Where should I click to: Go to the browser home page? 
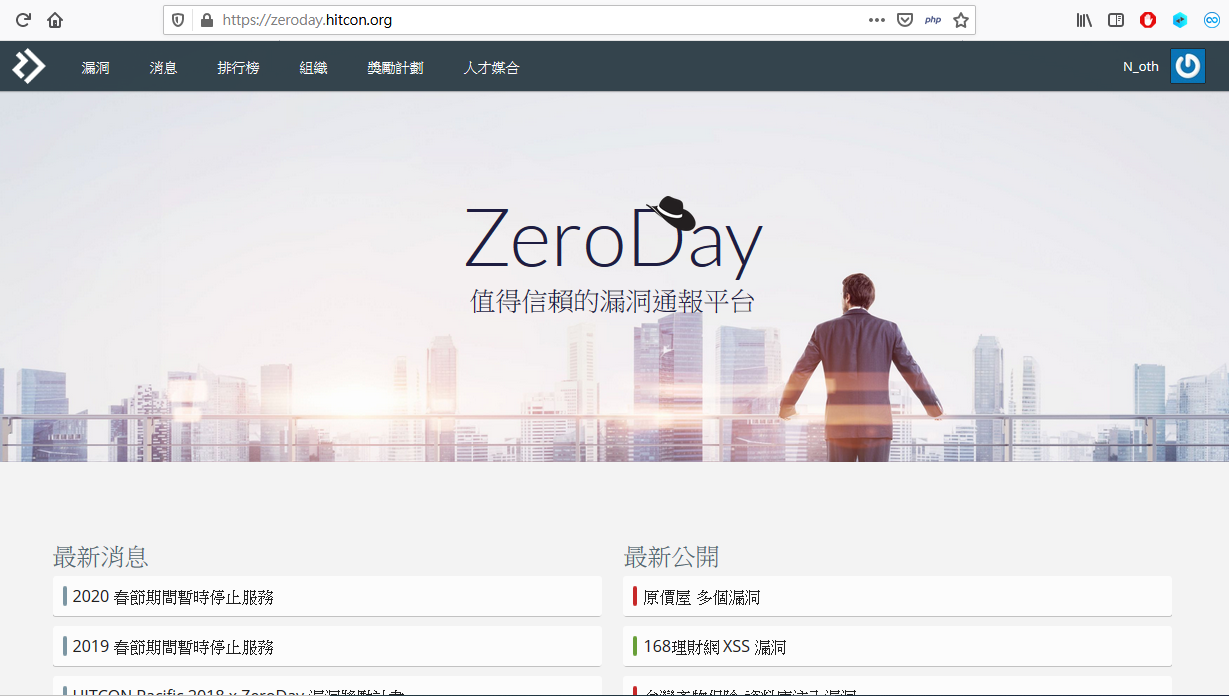[55, 20]
